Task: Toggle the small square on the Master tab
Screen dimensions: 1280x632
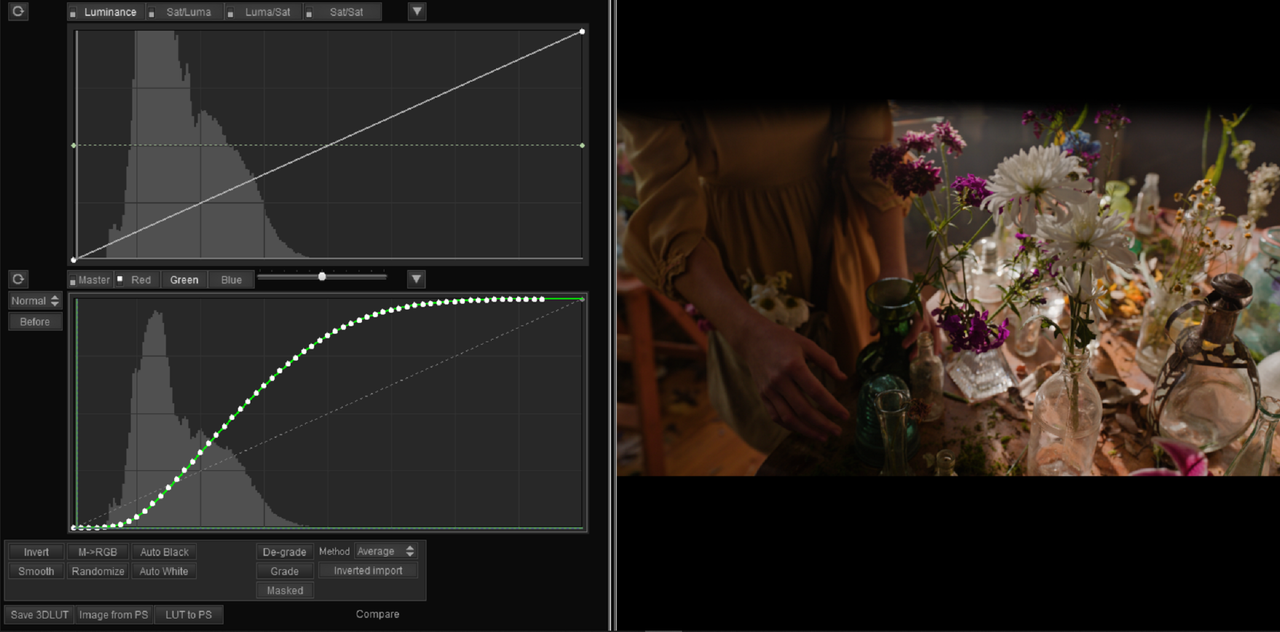Action: click(73, 280)
